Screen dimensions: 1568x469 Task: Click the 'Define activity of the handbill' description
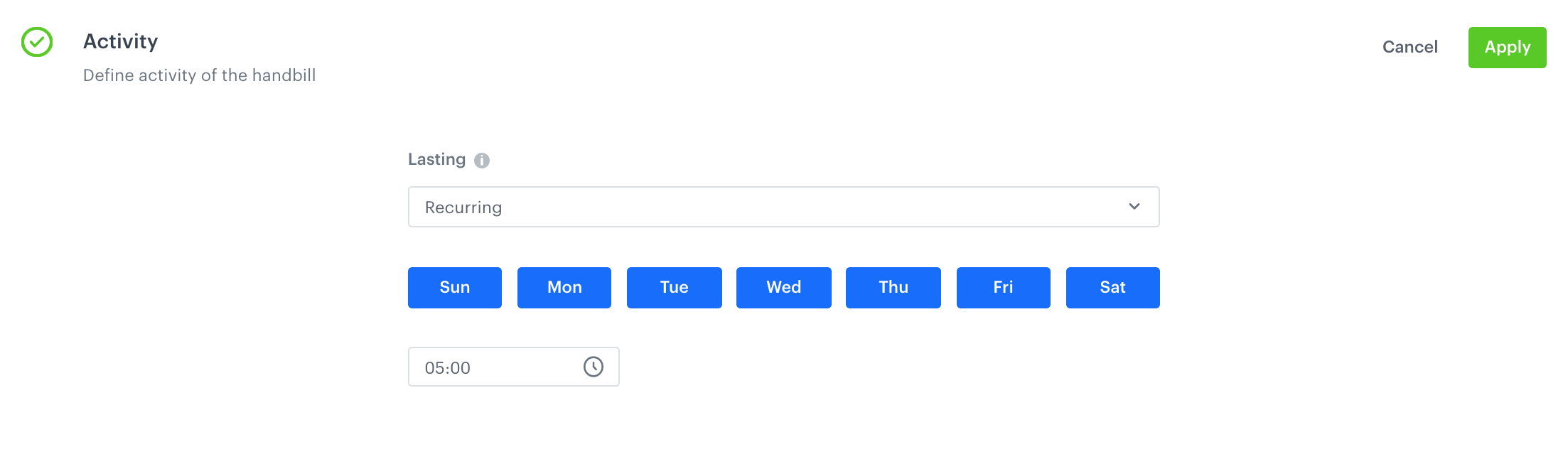[199, 75]
